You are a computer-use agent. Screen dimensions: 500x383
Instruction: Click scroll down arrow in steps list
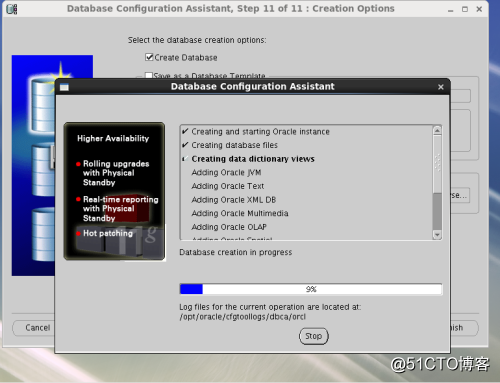437,235
